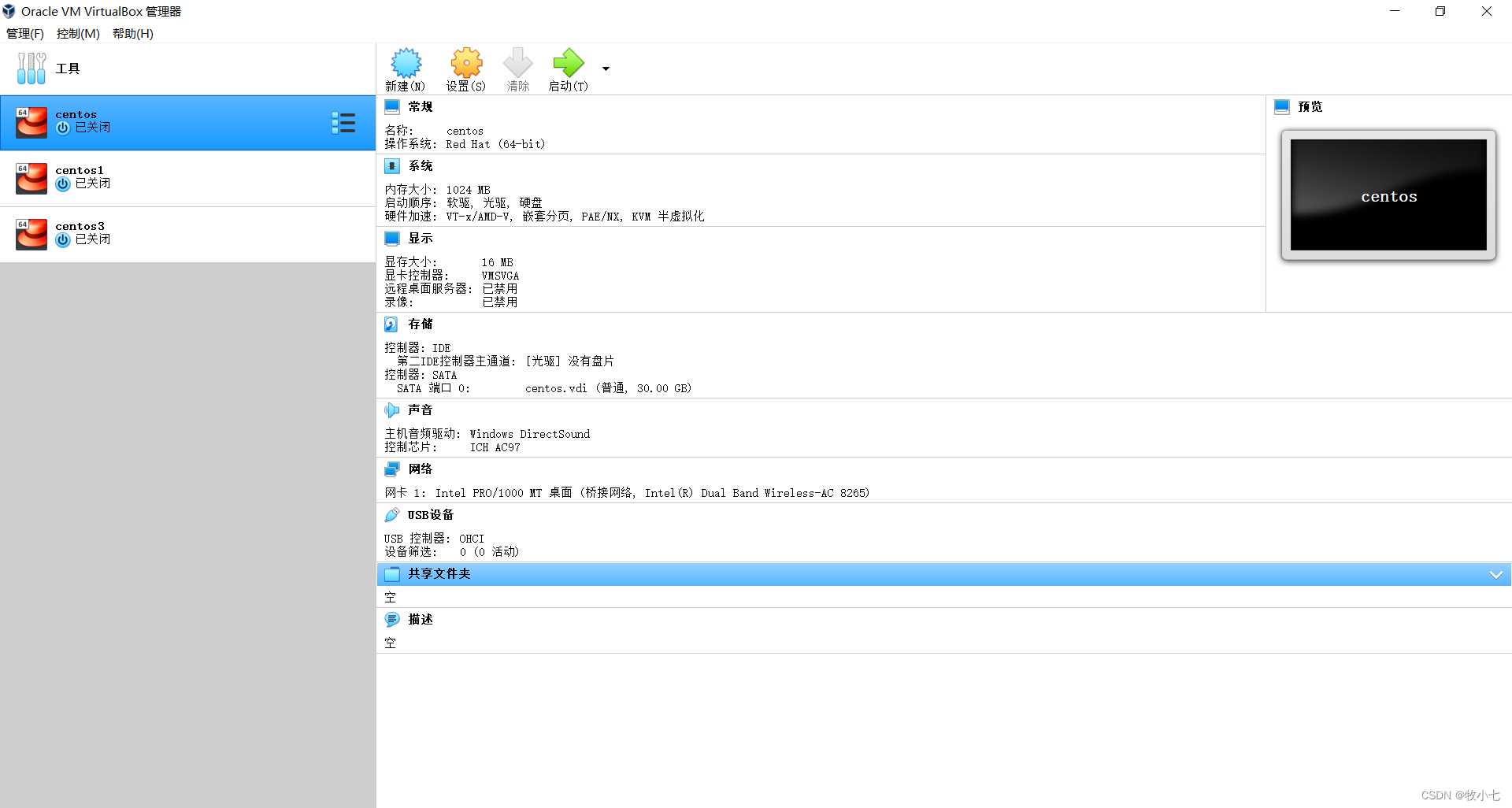Open the 管理(F) menu
Screen dimensions: 1512x808
(x=25, y=33)
